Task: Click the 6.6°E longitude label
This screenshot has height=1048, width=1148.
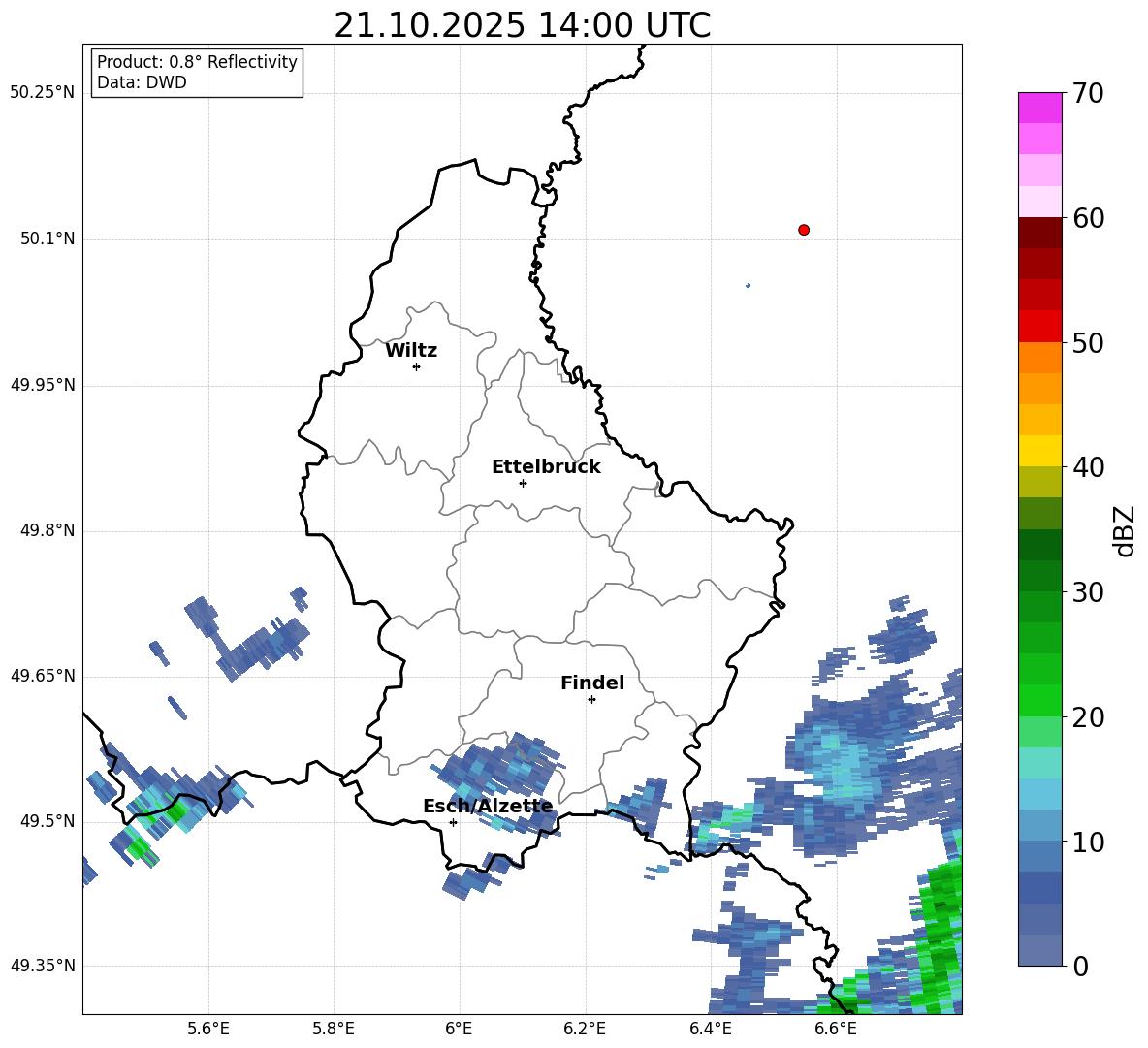Action: coord(836,1029)
